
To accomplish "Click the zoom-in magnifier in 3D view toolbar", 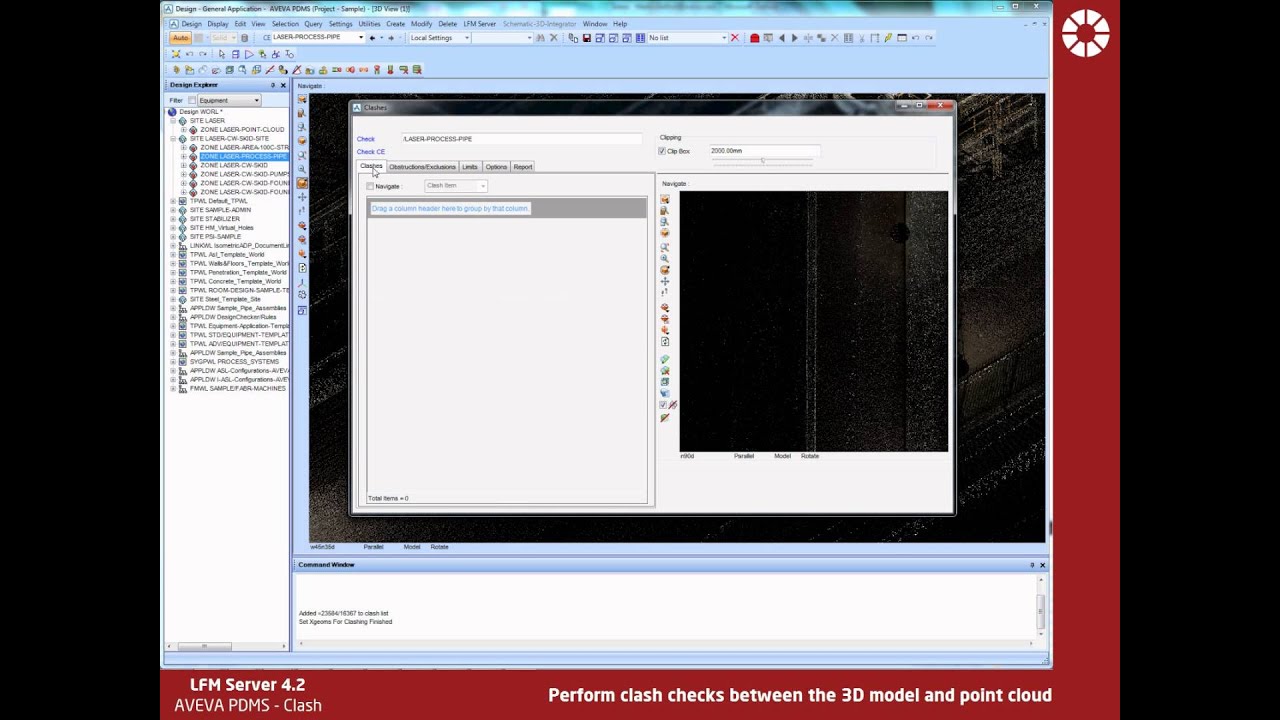I will pyautogui.click(x=302, y=168).
